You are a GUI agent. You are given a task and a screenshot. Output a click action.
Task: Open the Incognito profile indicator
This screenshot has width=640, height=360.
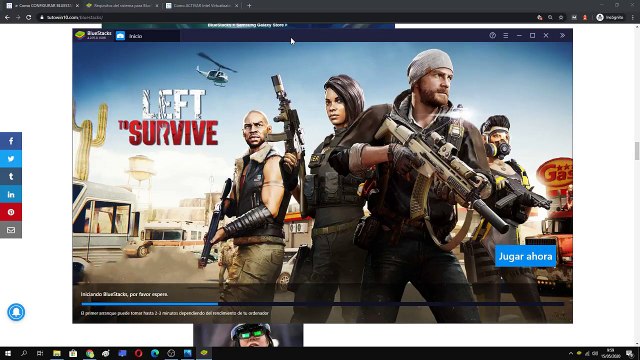coord(610,17)
